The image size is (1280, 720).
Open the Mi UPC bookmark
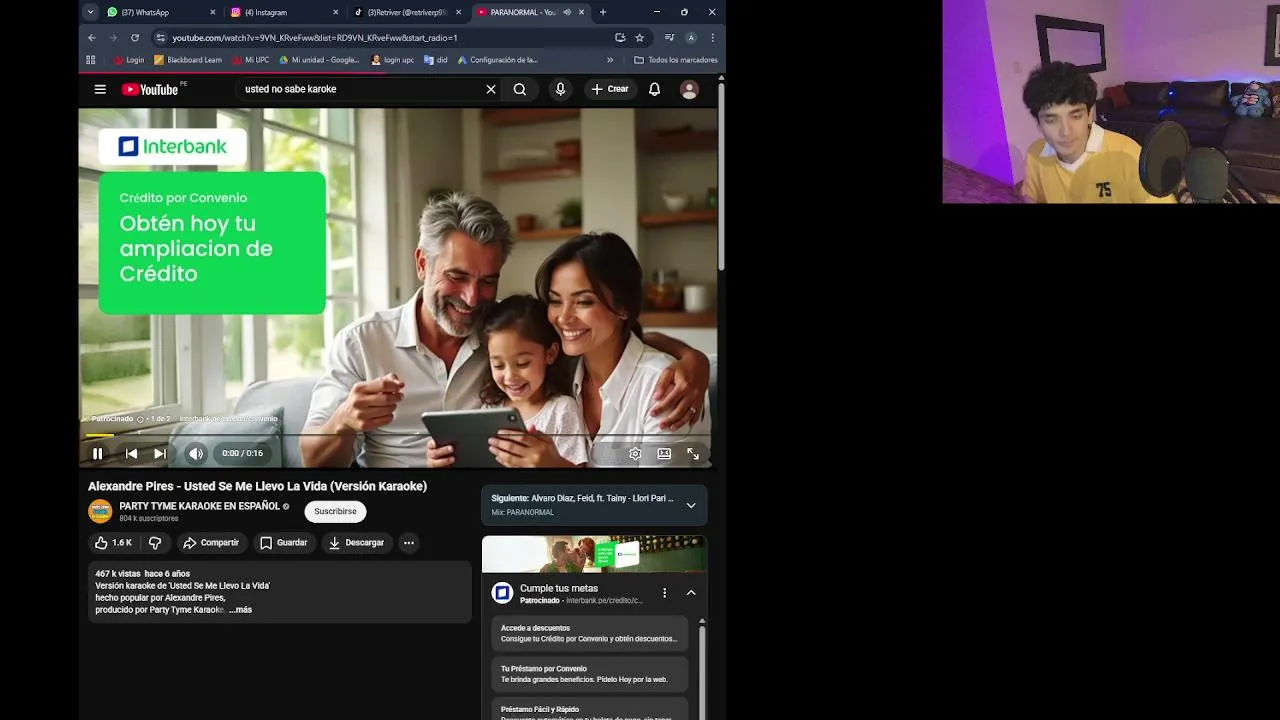click(x=251, y=60)
